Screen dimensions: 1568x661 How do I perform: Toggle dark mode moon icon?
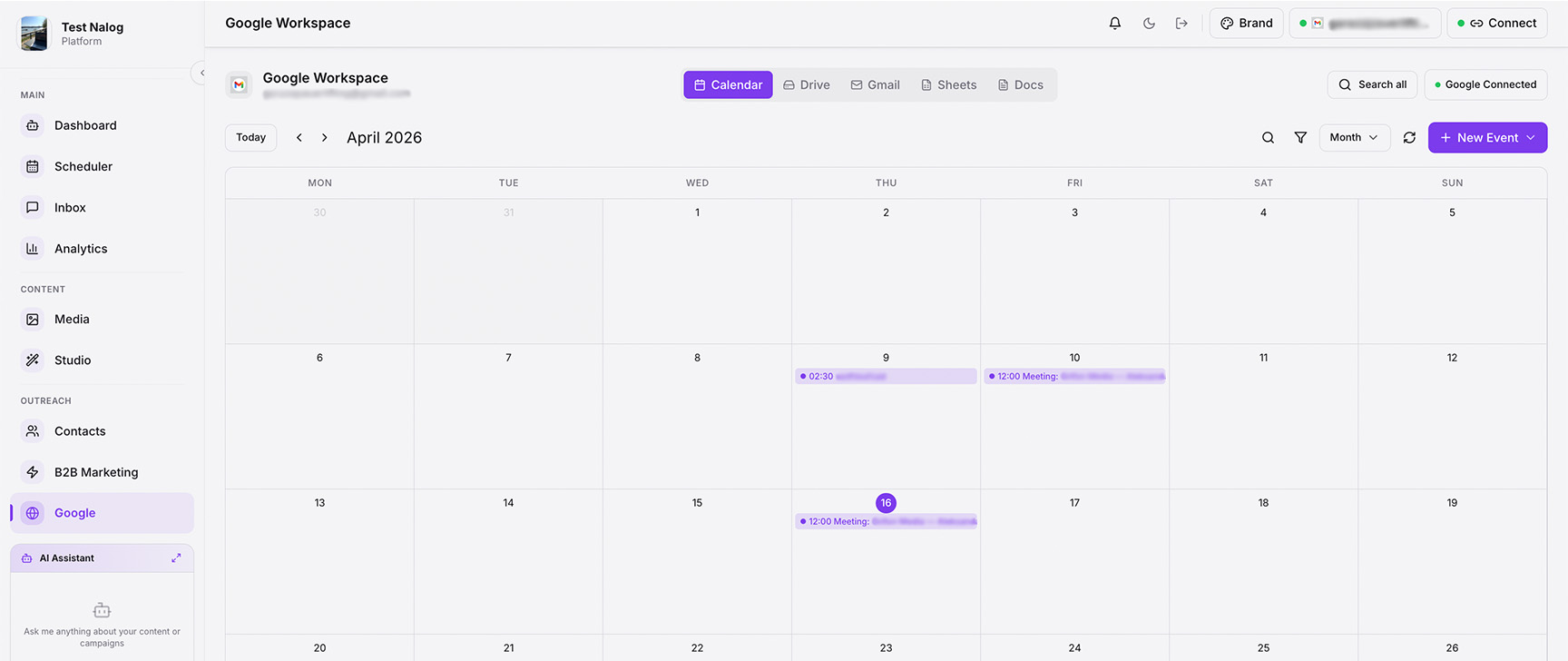[x=1149, y=24]
